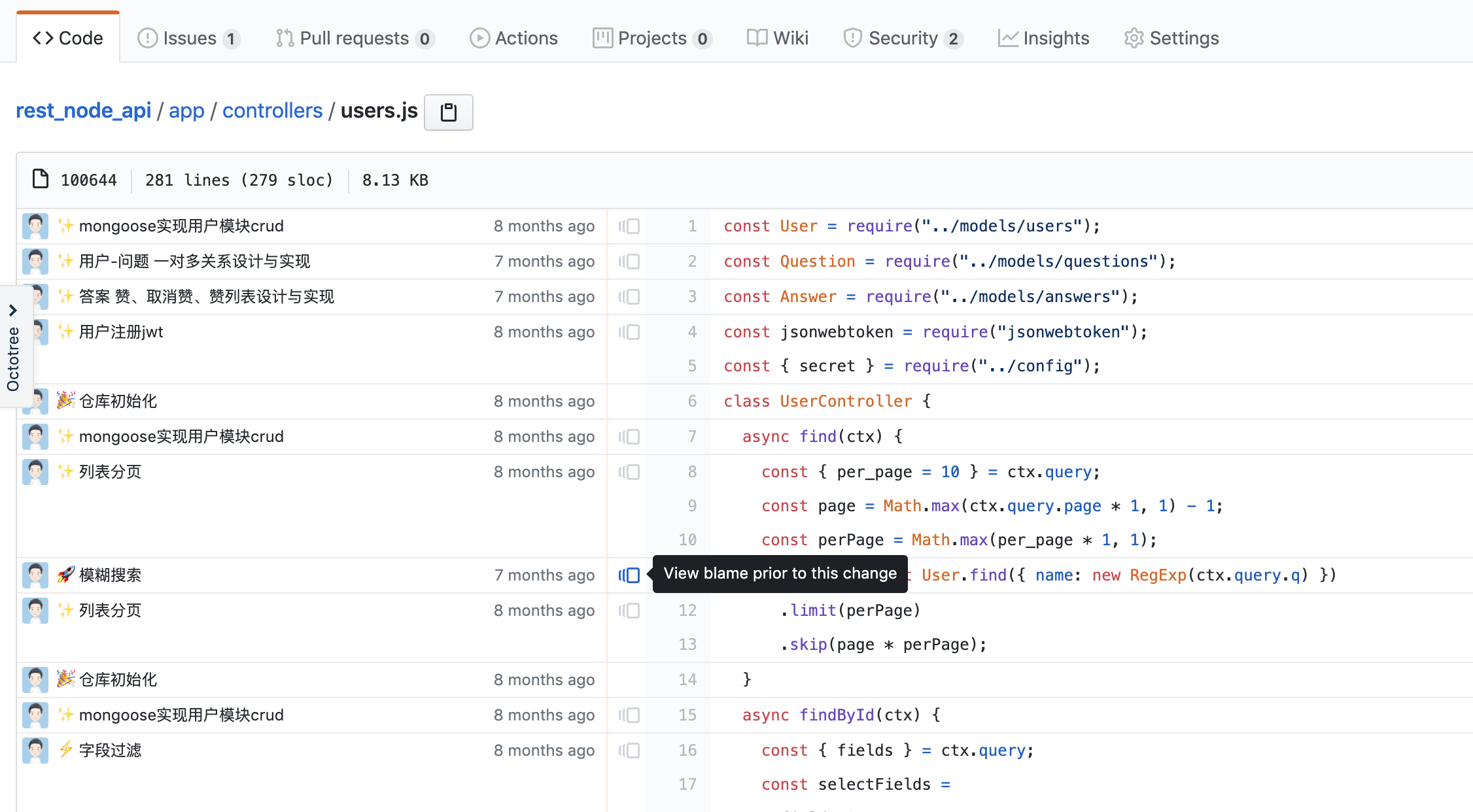Open commit 用户-问题 一对多关系设计与实现
The width and height of the screenshot is (1473, 812).
tap(194, 262)
